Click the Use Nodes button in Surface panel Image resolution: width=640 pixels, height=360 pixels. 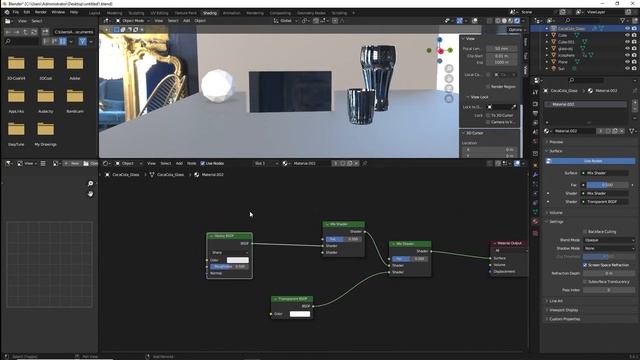590,161
